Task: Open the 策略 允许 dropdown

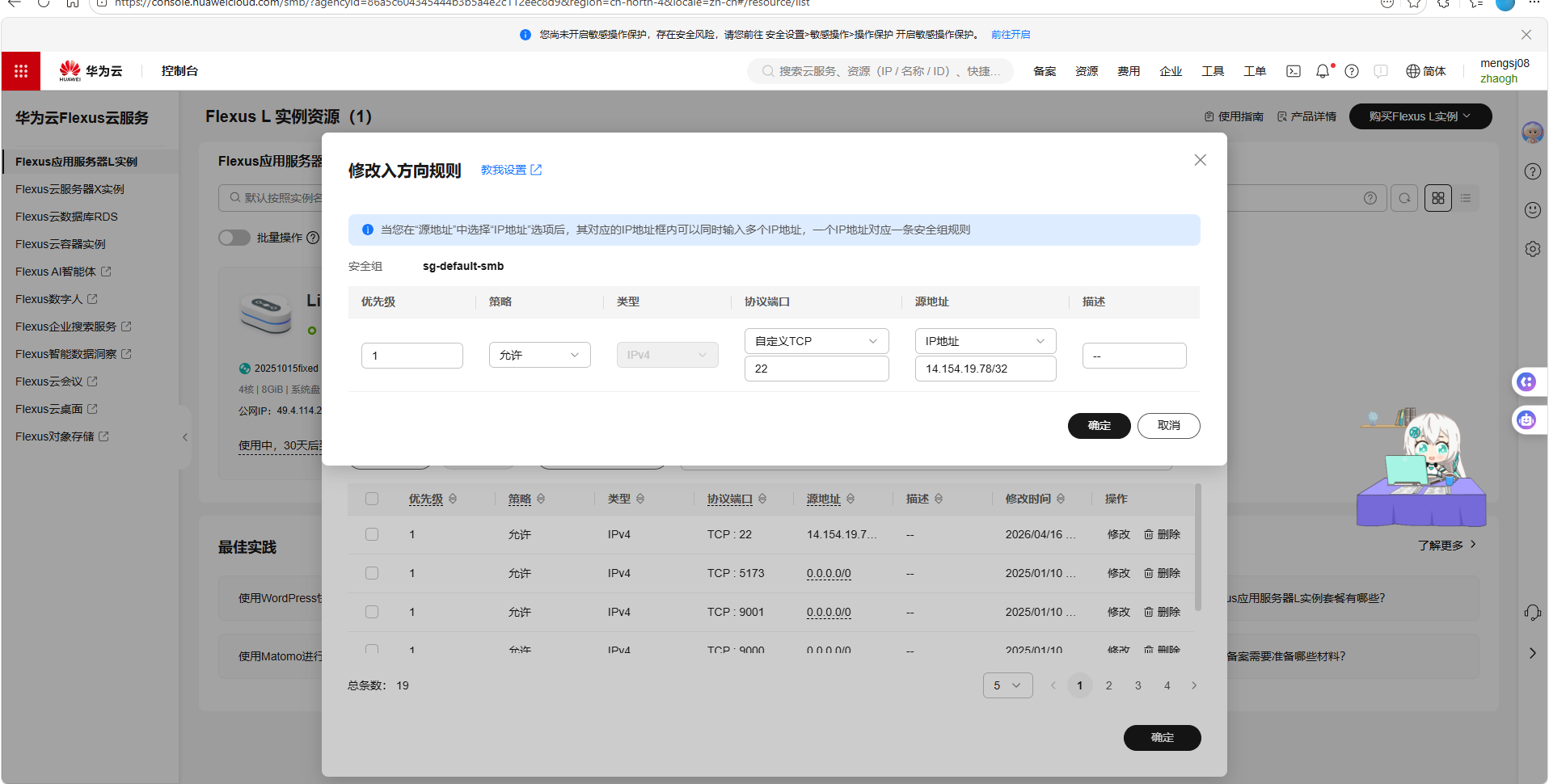Action: coord(540,355)
